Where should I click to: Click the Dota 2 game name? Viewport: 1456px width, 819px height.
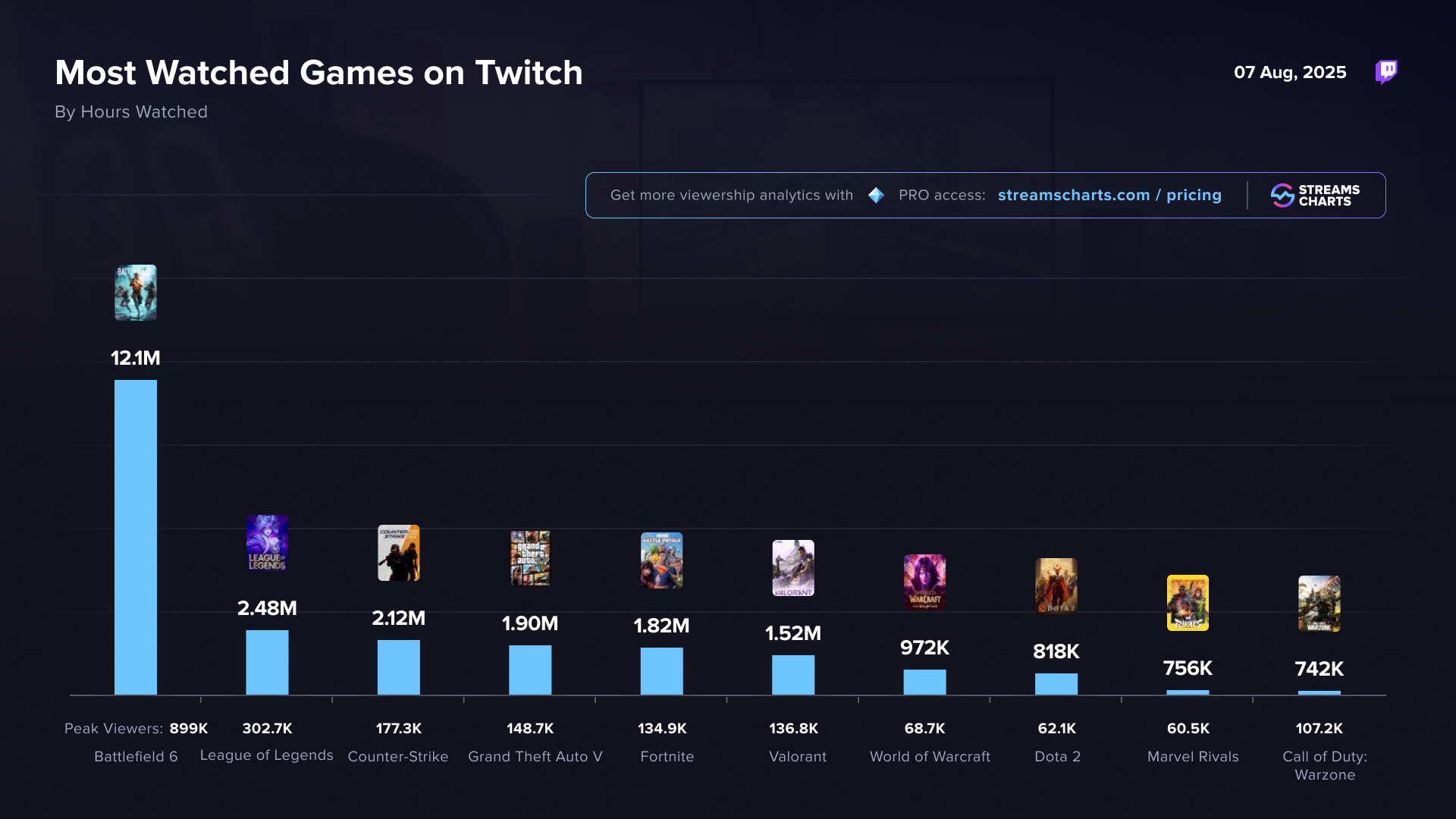pos(1057,757)
